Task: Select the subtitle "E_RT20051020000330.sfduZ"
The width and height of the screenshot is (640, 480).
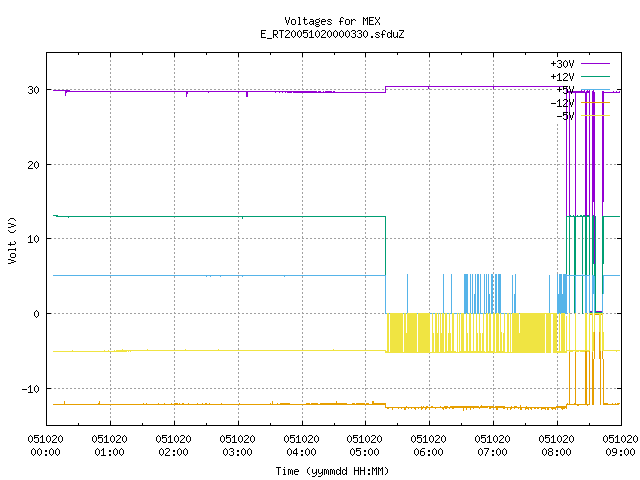Action: pyautogui.click(x=332, y=34)
